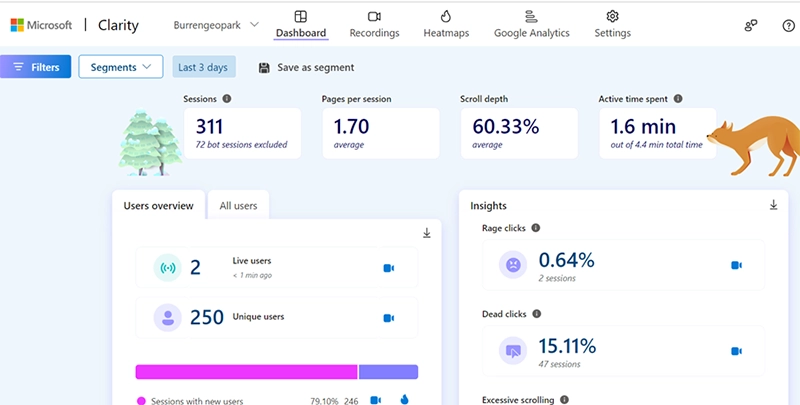The image size is (800, 405).
Task: Open heatmap for sessions with new users
Action: pos(405,400)
